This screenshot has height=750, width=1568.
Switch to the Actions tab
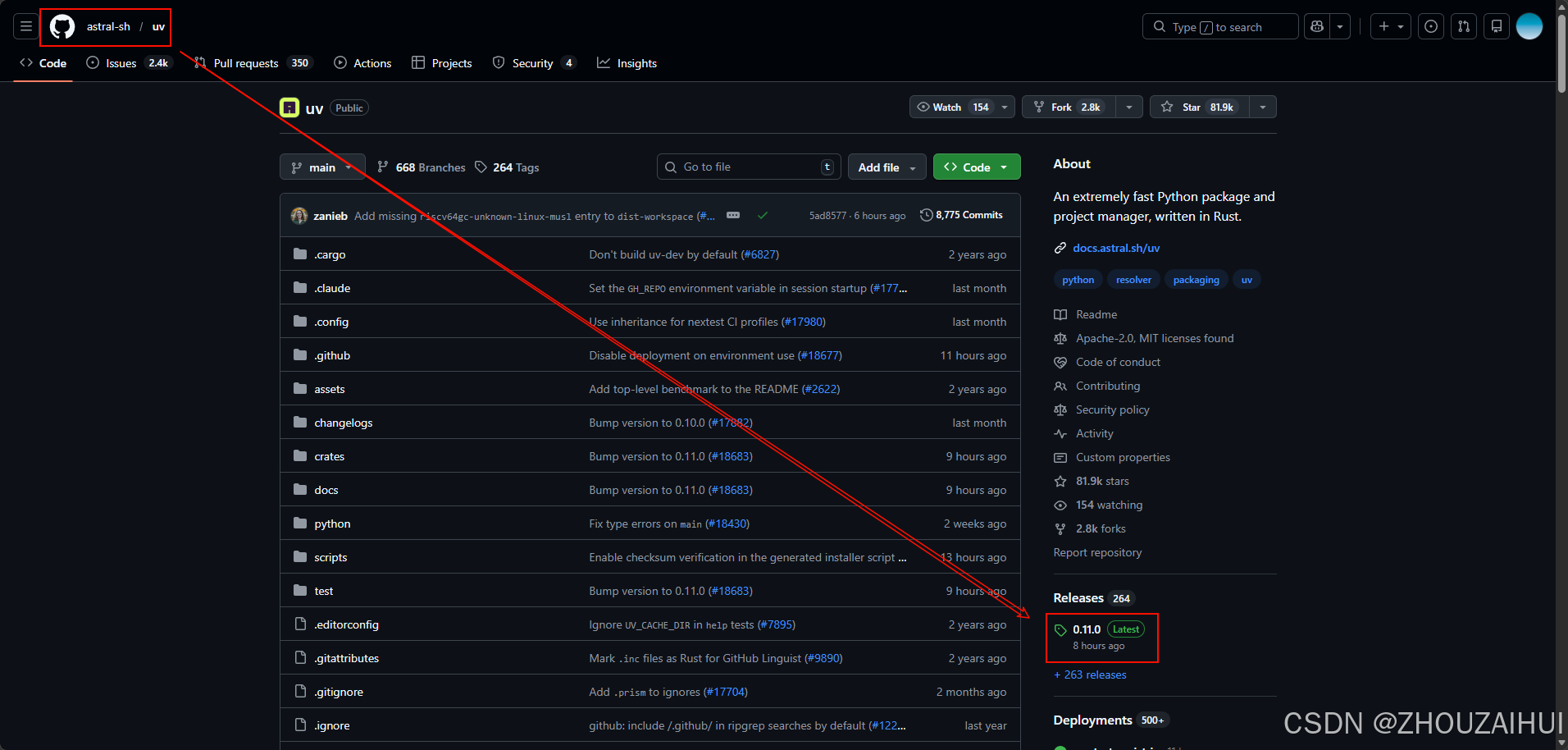click(x=362, y=63)
